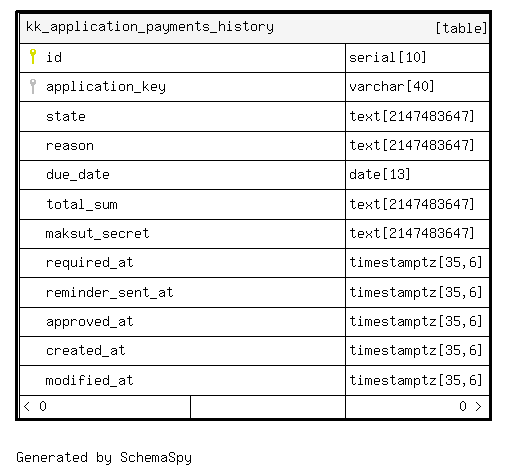The height and width of the screenshot is (476, 508).
Task: Click the serial[10] type cell
Action: (417, 58)
